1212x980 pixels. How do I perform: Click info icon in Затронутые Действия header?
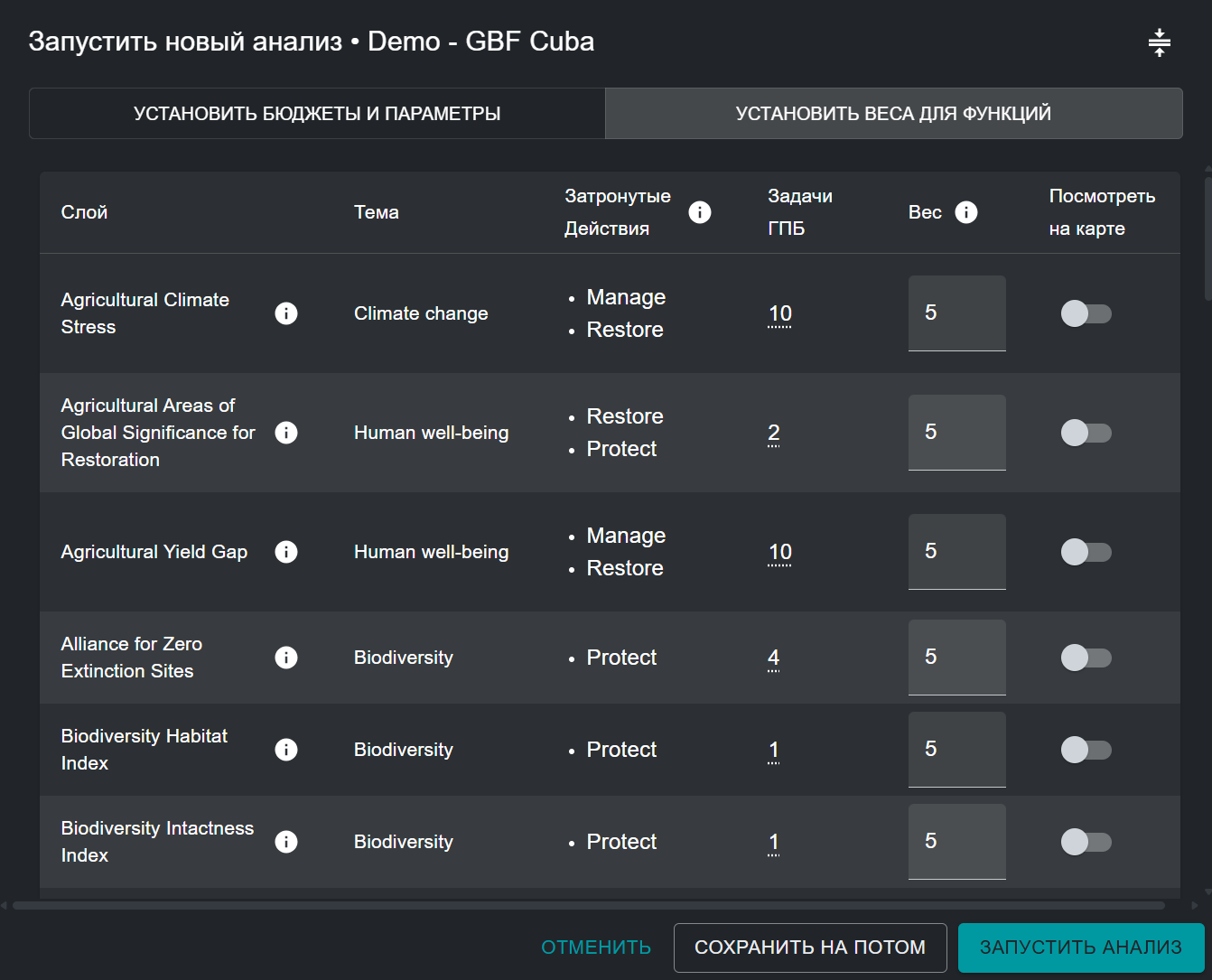point(700,212)
